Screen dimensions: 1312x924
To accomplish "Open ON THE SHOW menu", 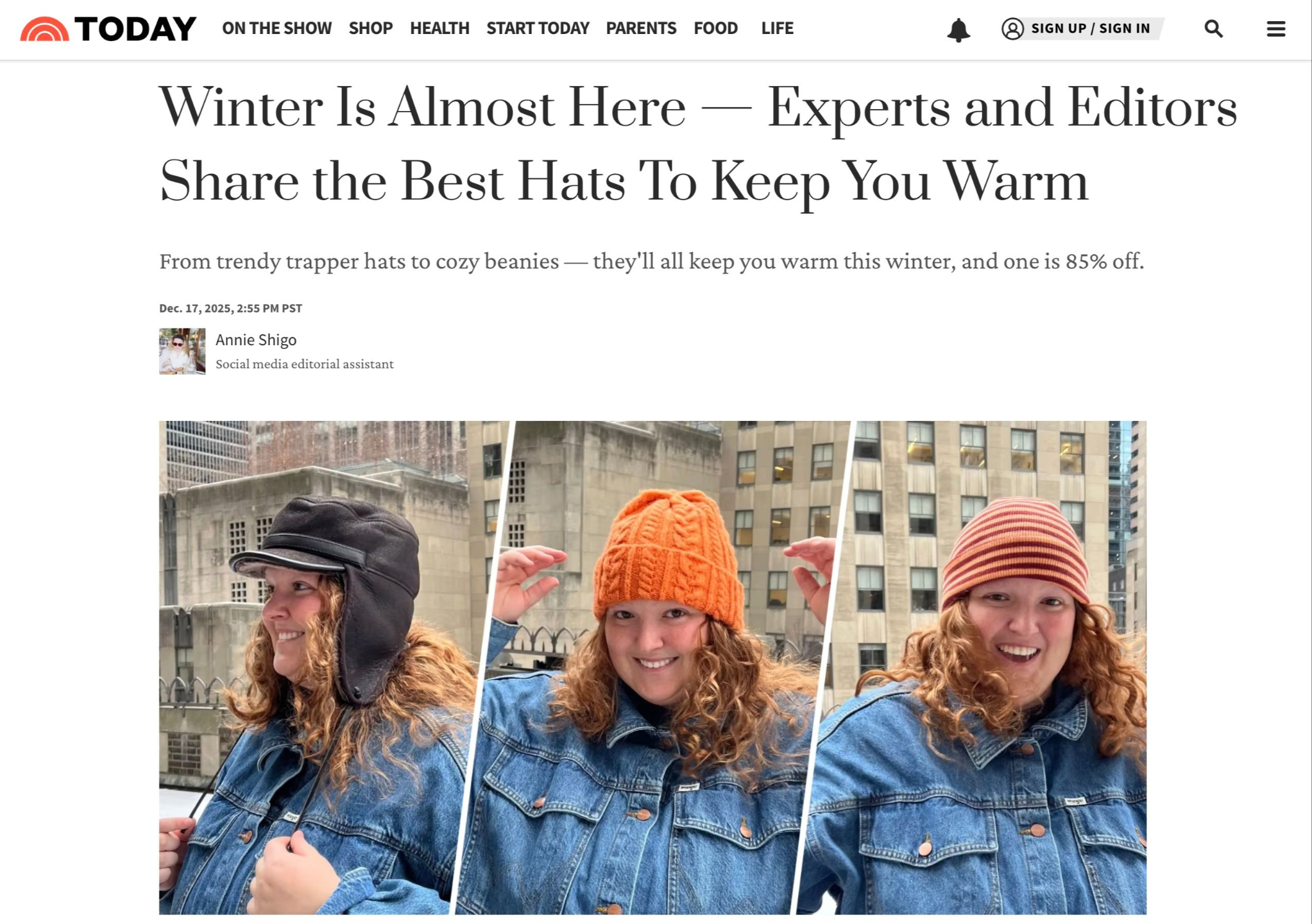I will [x=277, y=28].
